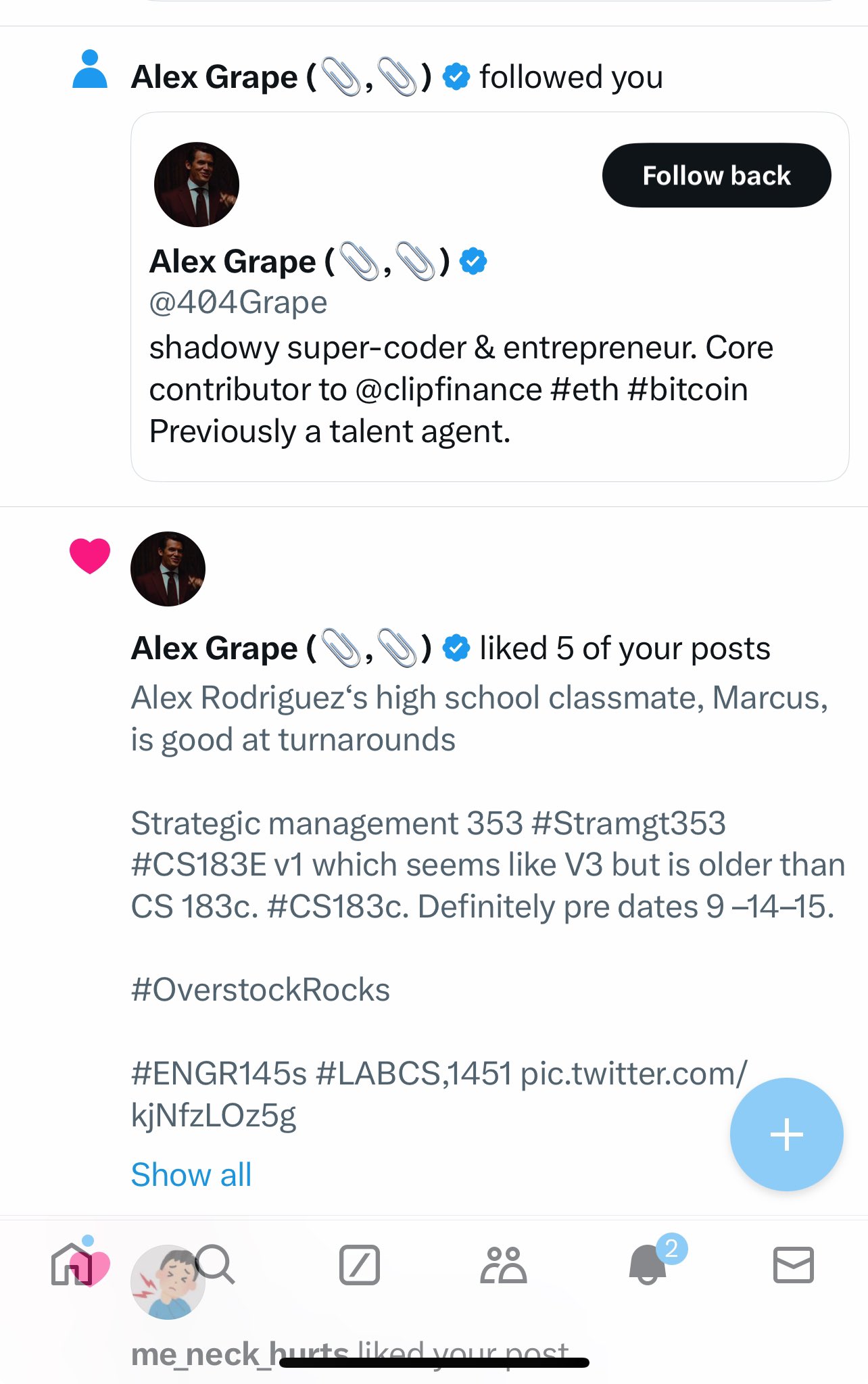Tap the floating compose plus button
This screenshot has width=868, height=1384.
click(x=786, y=1134)
